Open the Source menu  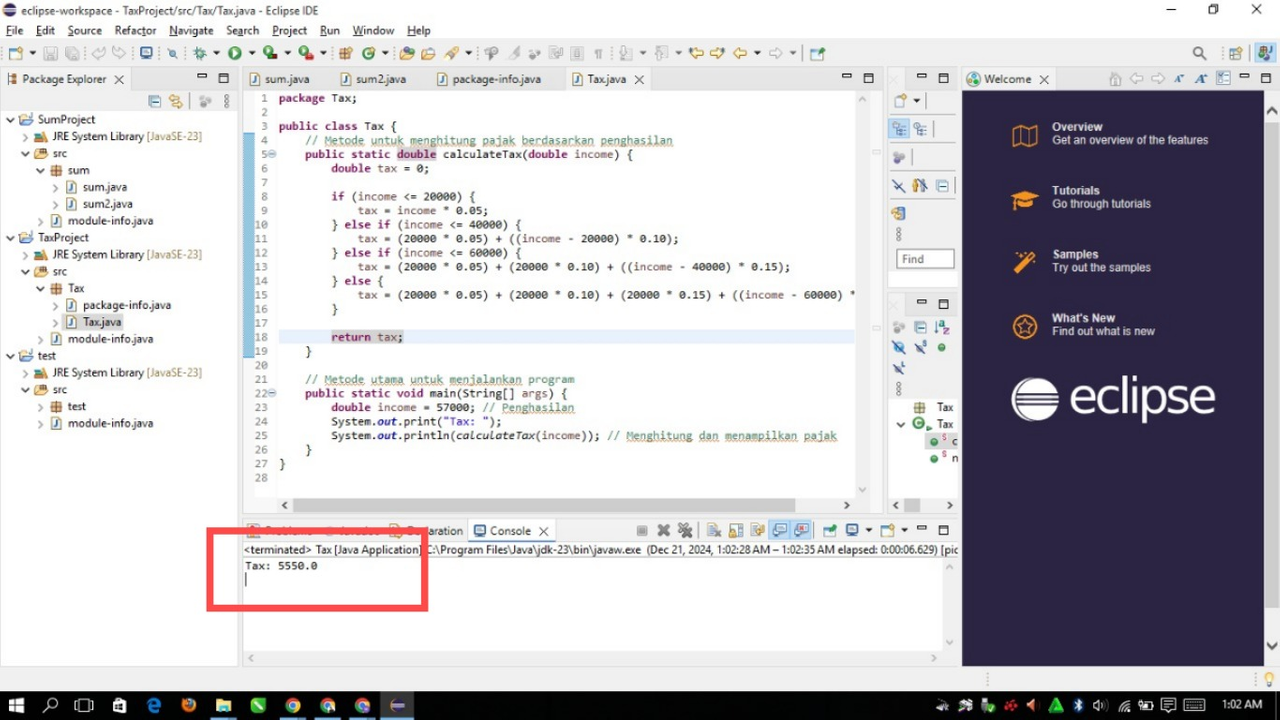[84, 30]
